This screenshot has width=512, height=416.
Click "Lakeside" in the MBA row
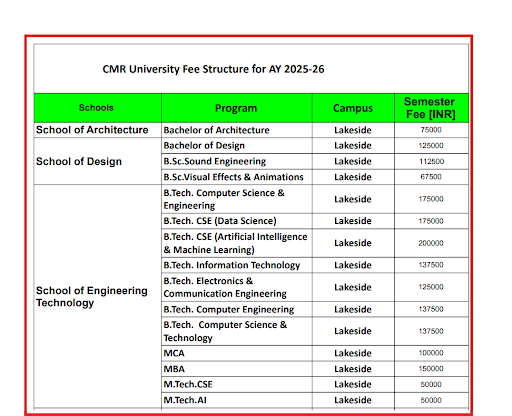pyautogui.click(x=353, y=369)
